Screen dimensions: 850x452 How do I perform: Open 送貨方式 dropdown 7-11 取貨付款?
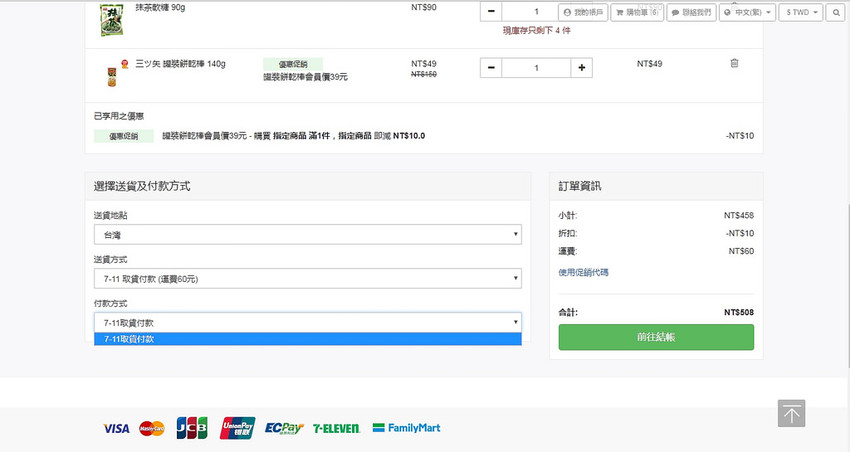click(307, 279)
